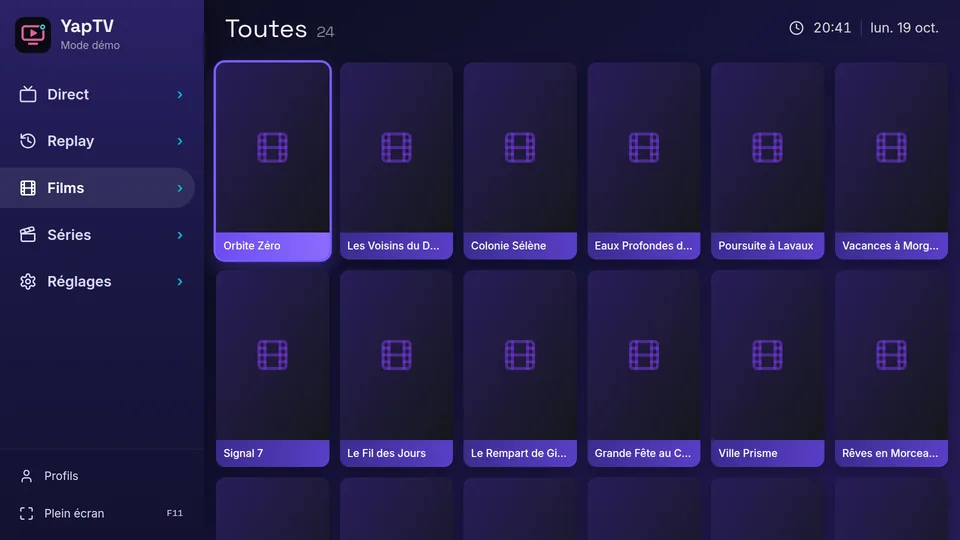Screen dimensions: 960x540
Task: Click the Mode démo label
Action: pyautogui.click(x=90, y=45)
